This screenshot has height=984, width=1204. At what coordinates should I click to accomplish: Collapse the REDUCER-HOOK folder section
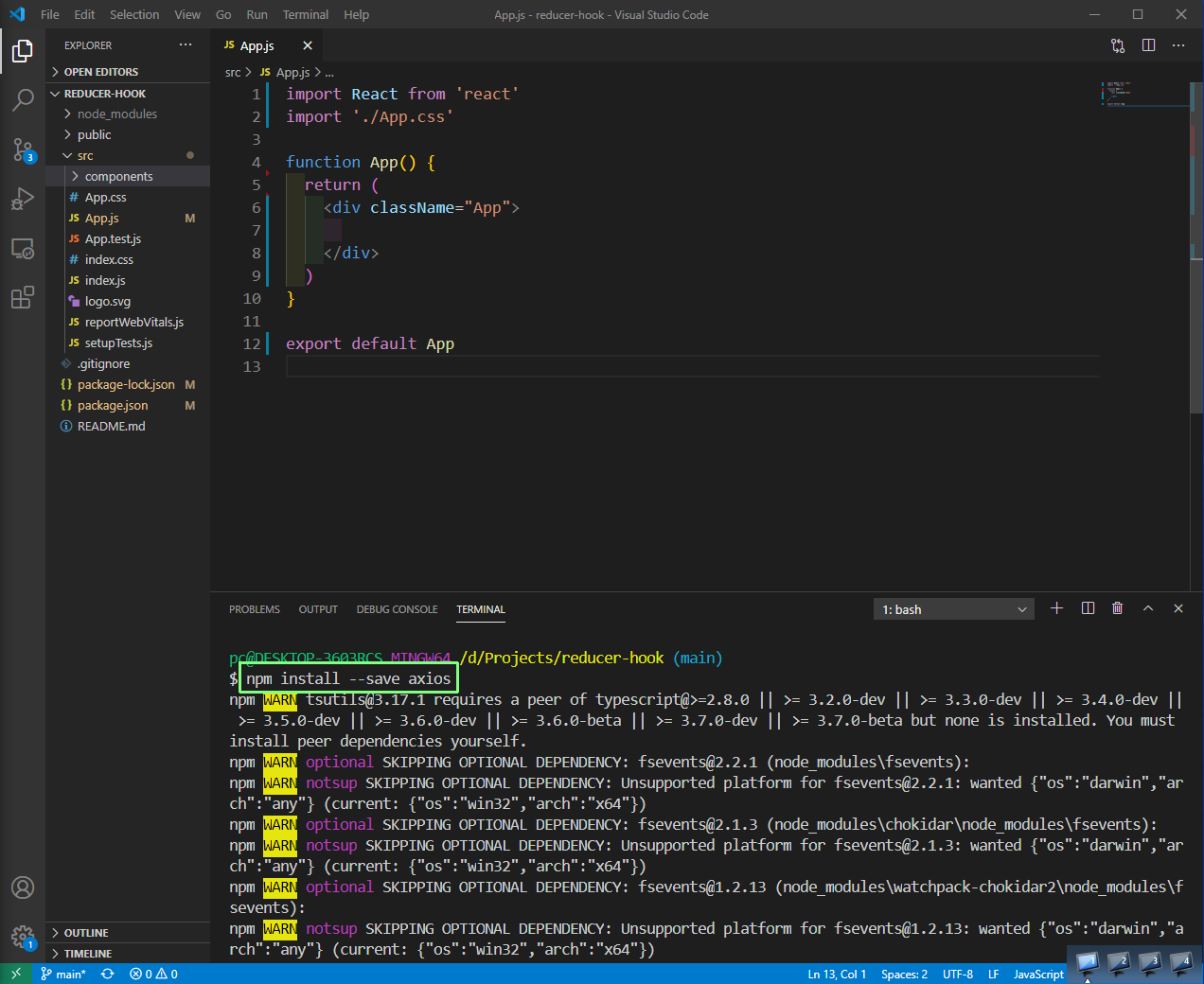coord(128,94)
